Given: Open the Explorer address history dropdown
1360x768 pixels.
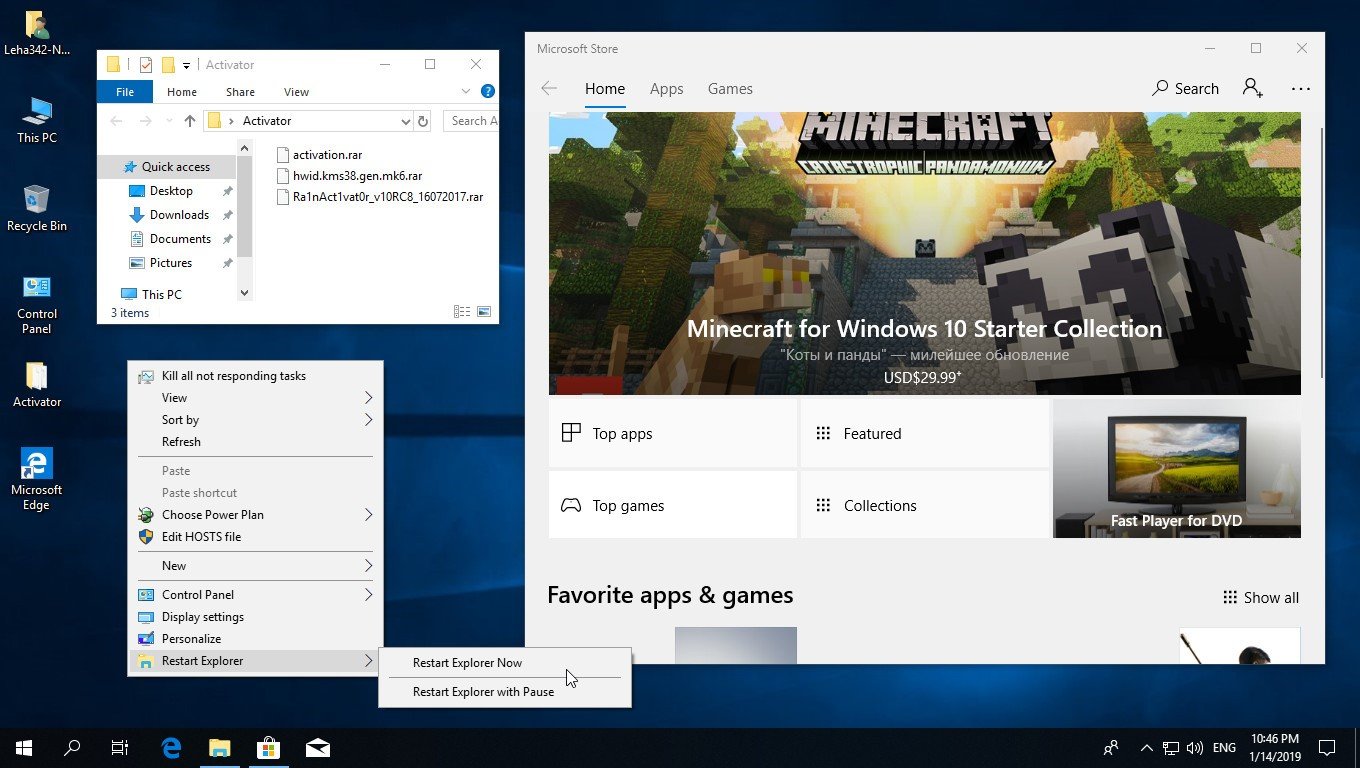Looking at the screenshot, I should 405,121.
